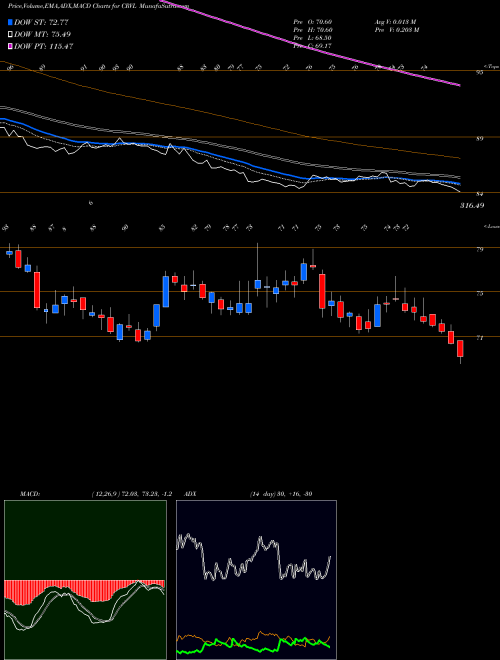Select the 'DOW ST: 72.77' legend text
The height and width of the screenshot is (660, 500).
pyautogui.click(x=41, y=22)
